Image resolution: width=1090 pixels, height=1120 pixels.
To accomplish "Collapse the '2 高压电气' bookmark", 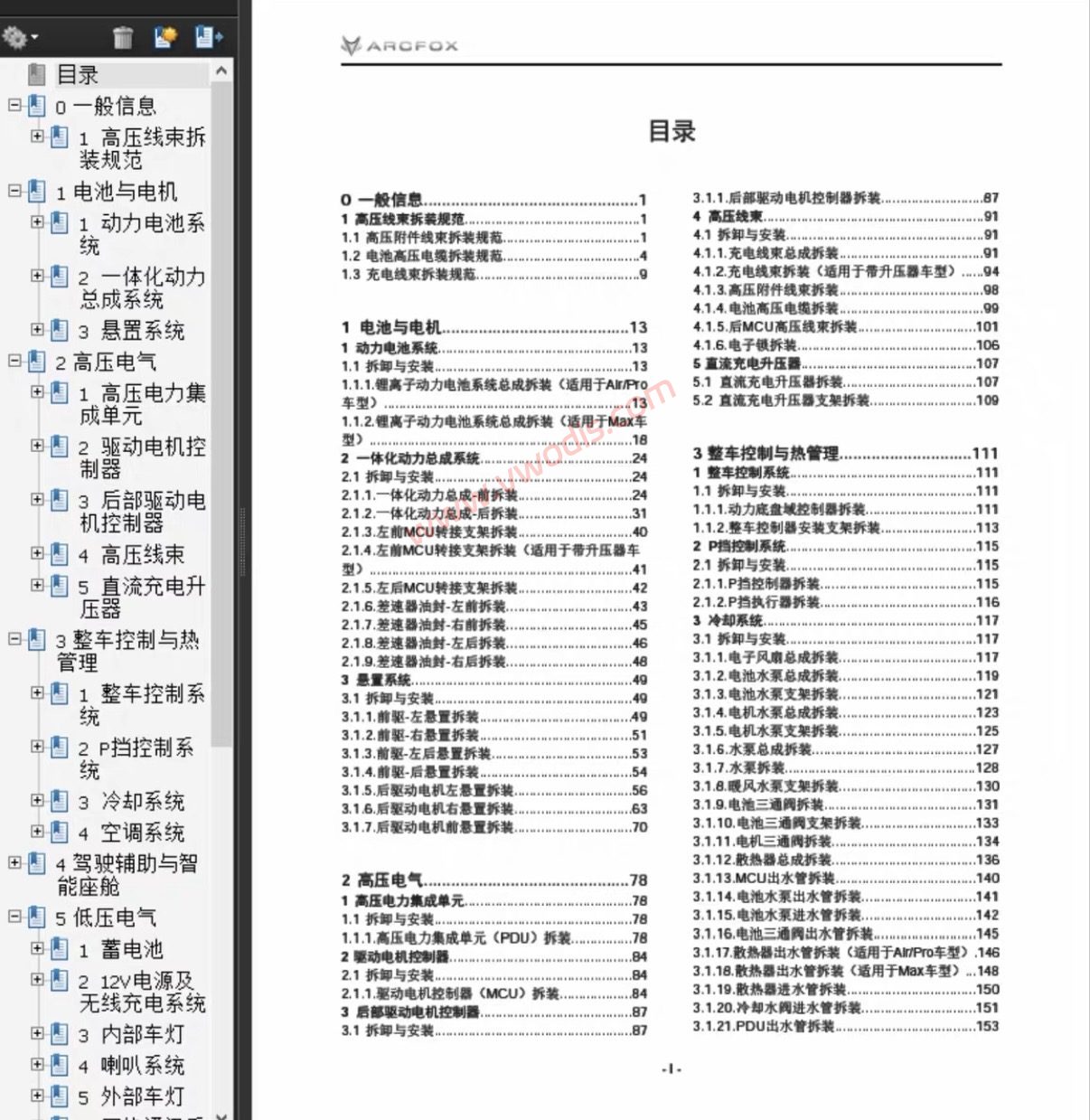I will coord(14,361).
